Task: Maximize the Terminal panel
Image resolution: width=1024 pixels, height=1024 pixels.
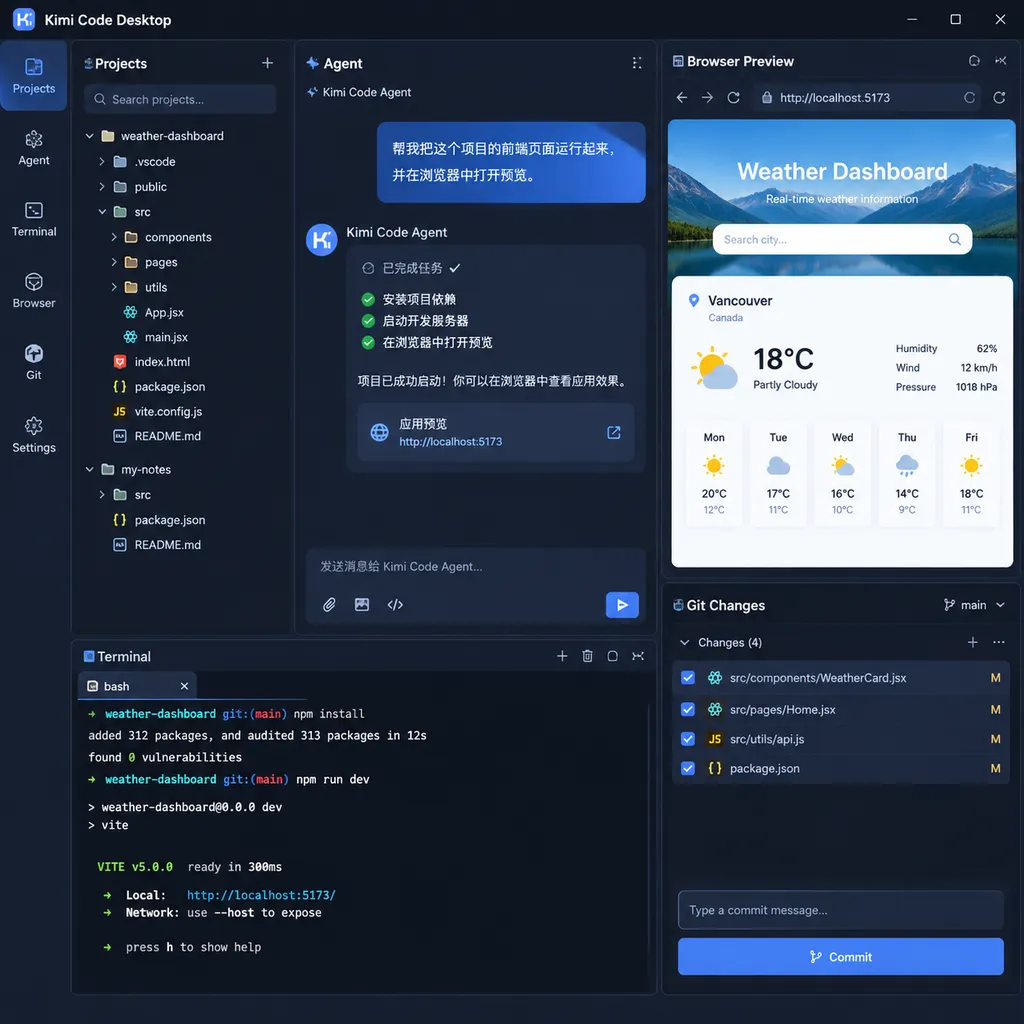Action: (613, 656)
